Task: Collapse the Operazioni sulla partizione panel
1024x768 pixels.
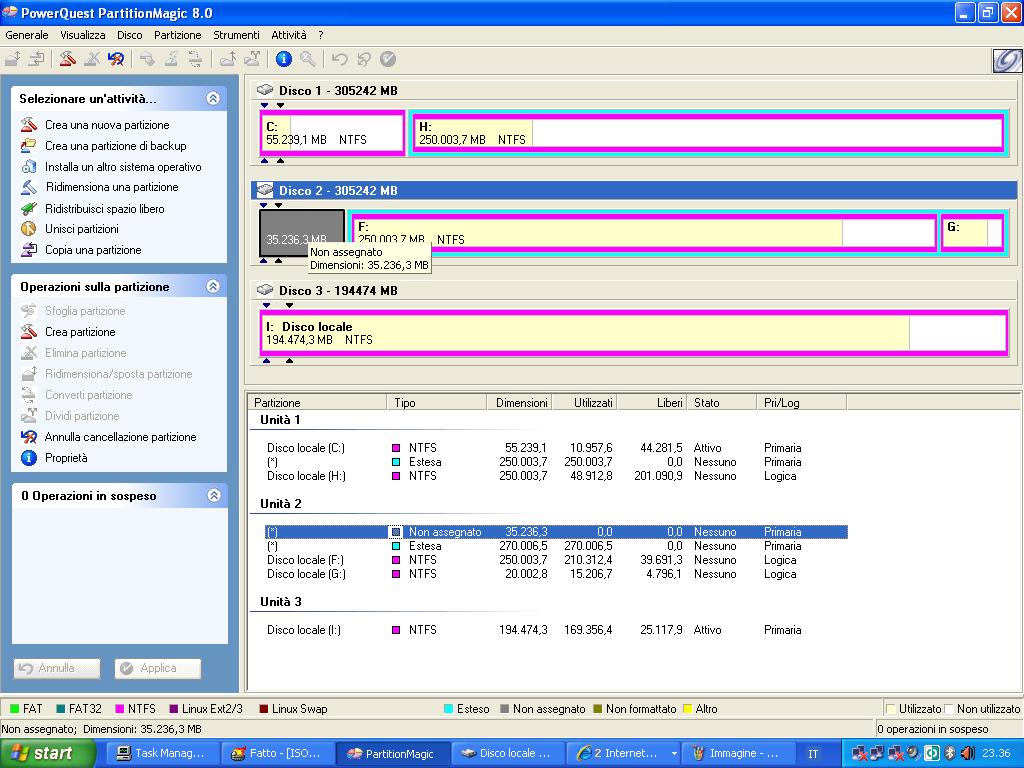Action: (213, 286)
